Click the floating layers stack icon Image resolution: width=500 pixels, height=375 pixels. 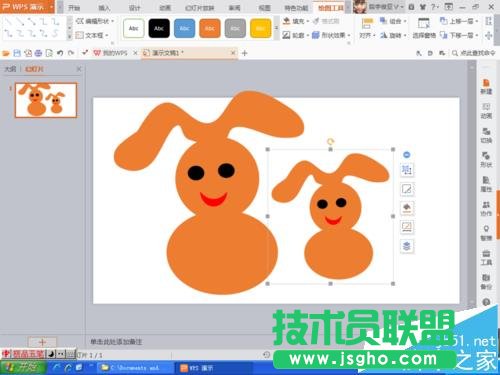[407, 246]
